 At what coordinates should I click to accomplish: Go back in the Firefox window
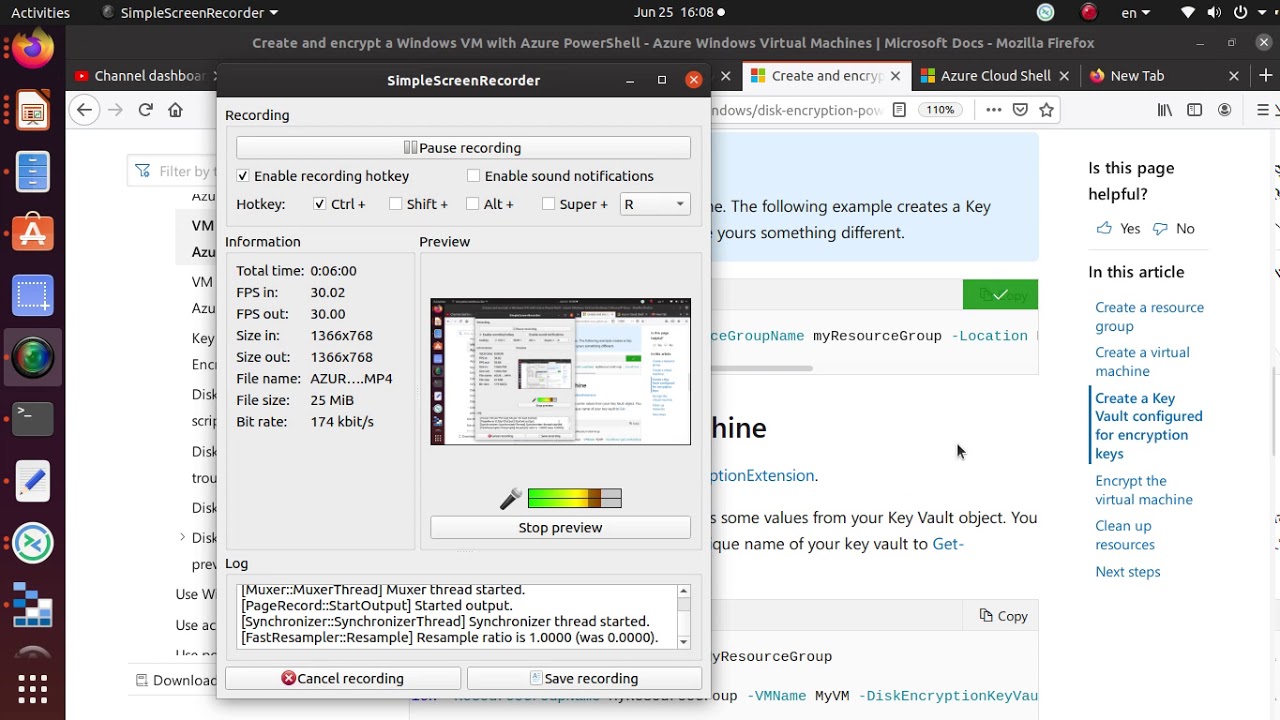84,110
